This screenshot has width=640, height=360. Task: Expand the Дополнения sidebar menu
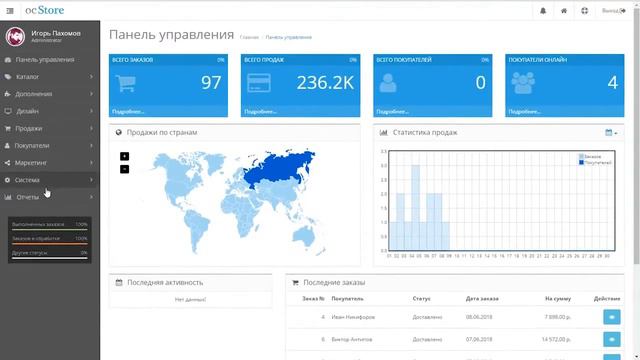[50, 94]
